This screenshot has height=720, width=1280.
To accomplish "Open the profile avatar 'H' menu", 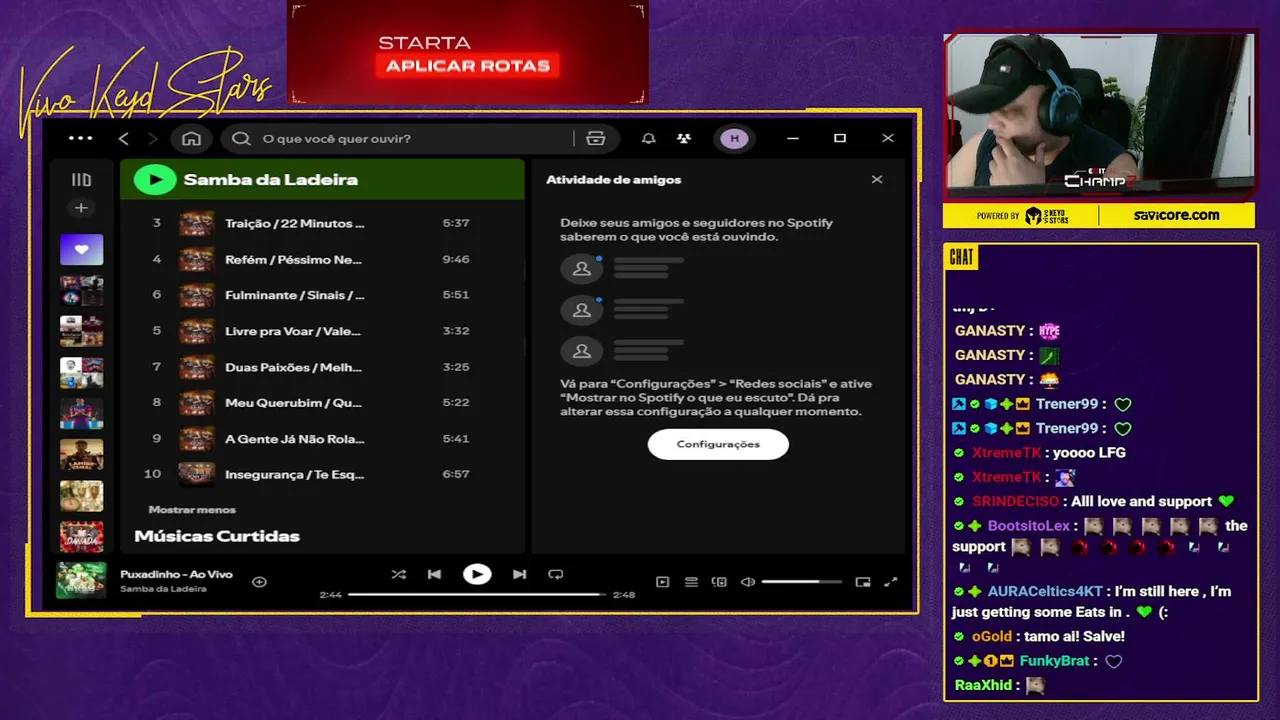I will pos(735,139).
